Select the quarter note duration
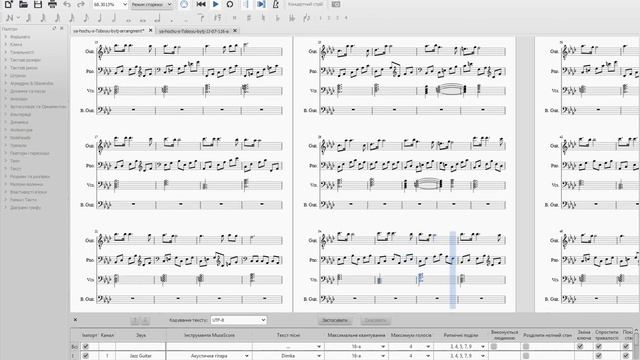Image resolution: width=640 pixels, height=360 pixels. (100, 18)
